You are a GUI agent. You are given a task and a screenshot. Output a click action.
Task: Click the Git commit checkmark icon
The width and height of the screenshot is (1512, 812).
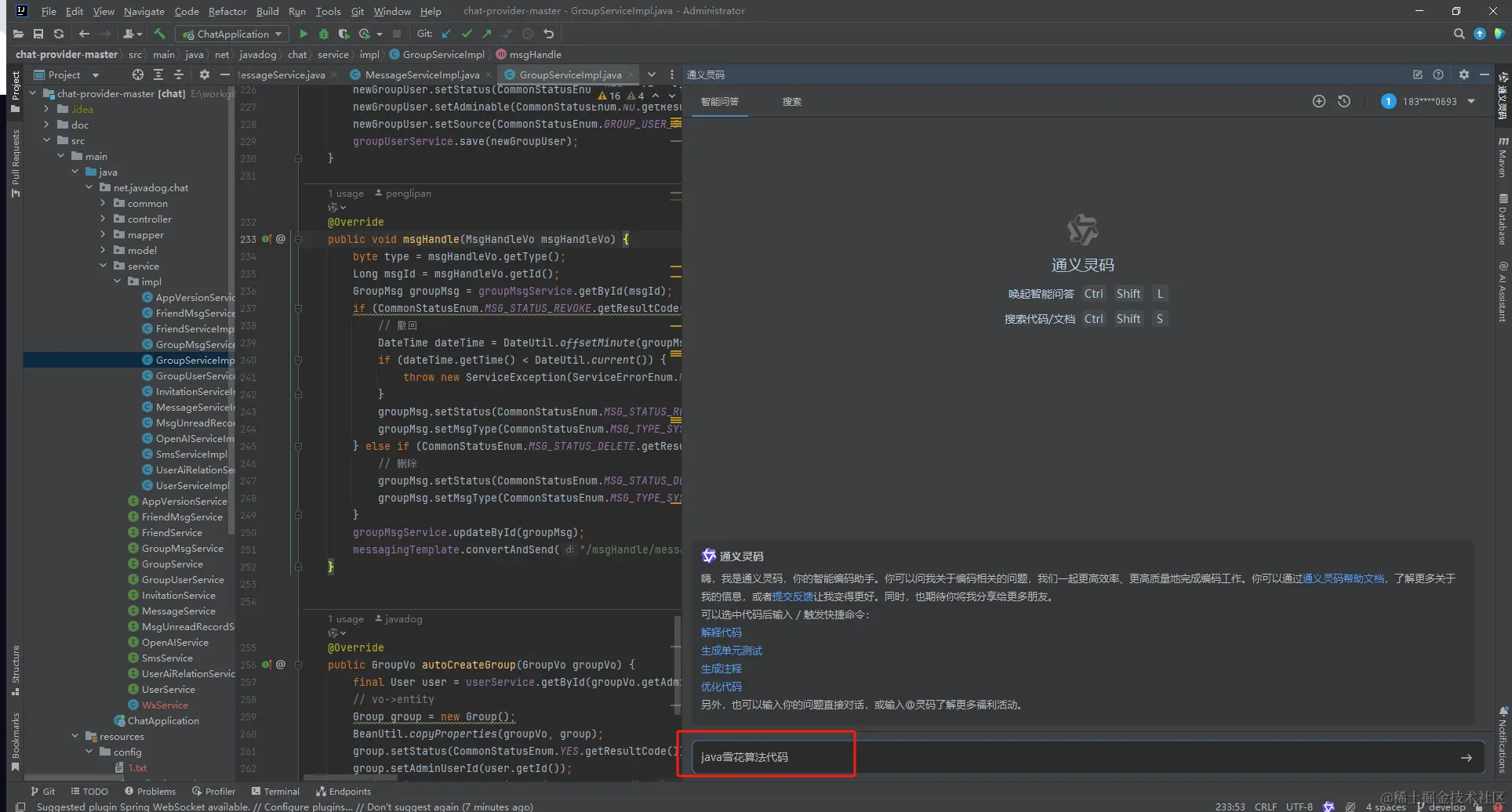click(467, 34)
